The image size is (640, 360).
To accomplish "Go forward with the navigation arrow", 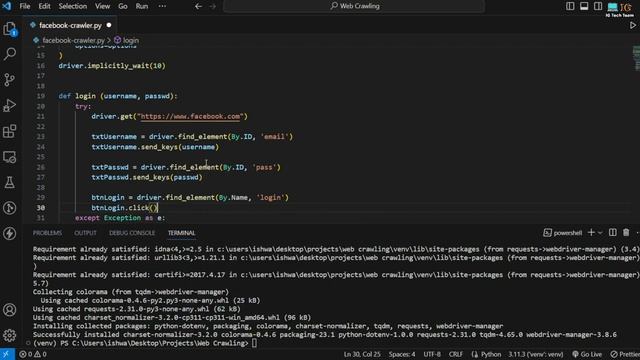I will 213,6.
